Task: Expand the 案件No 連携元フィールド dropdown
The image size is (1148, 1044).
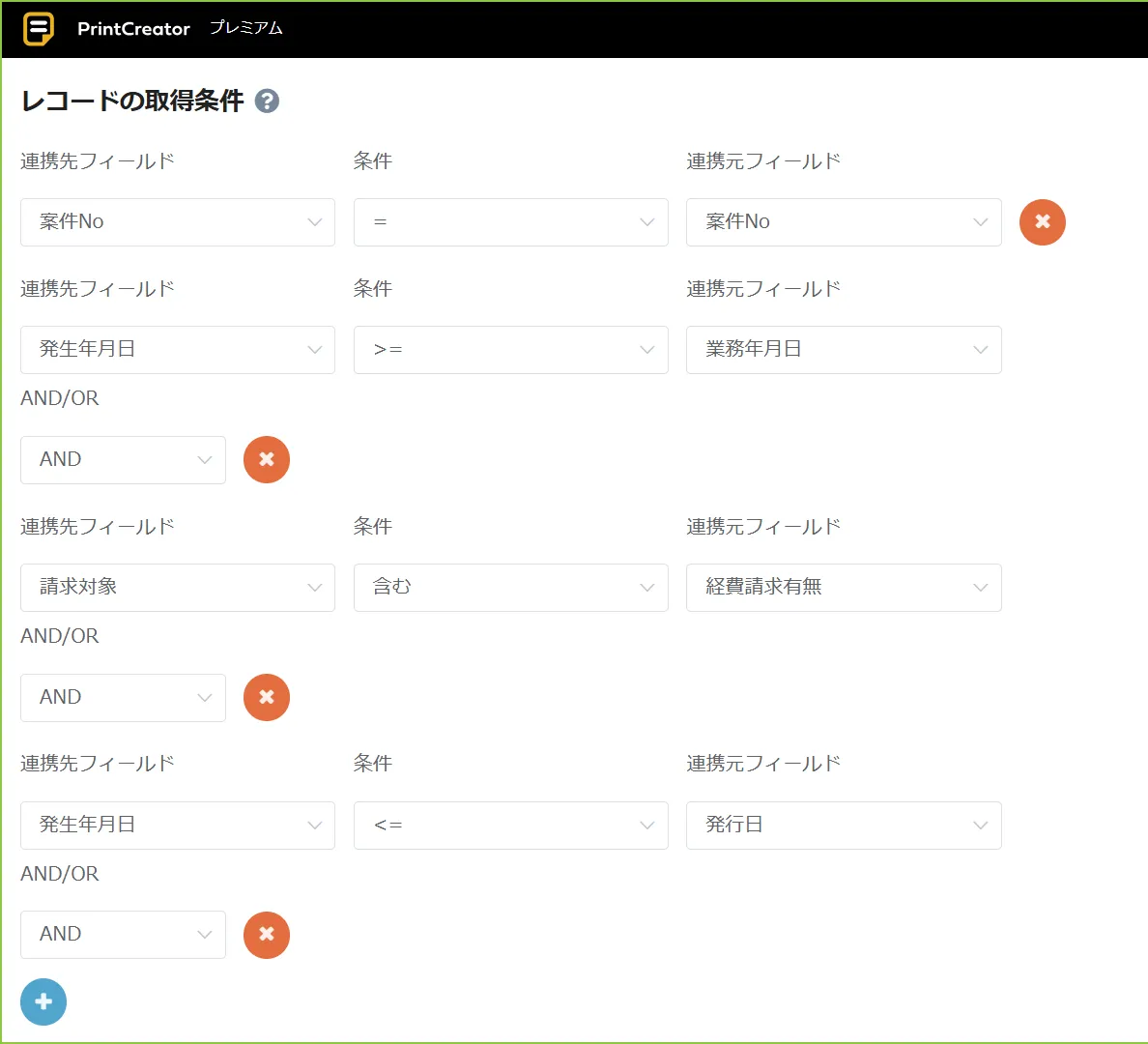Action: 843,222
